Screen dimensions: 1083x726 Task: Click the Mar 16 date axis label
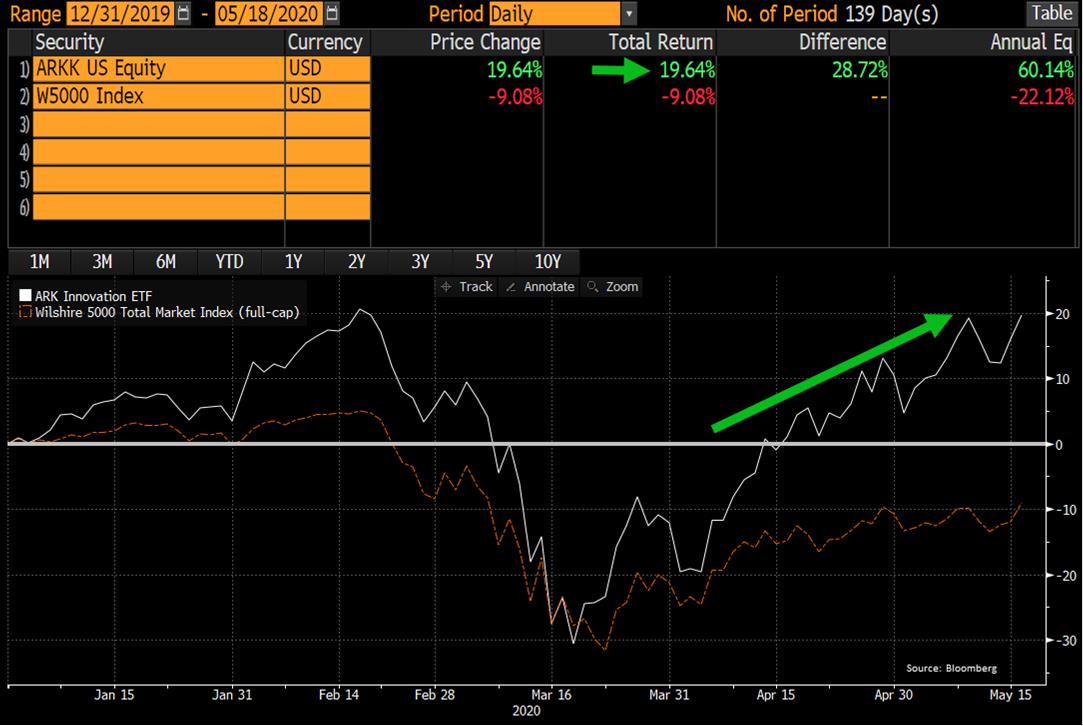551,695
